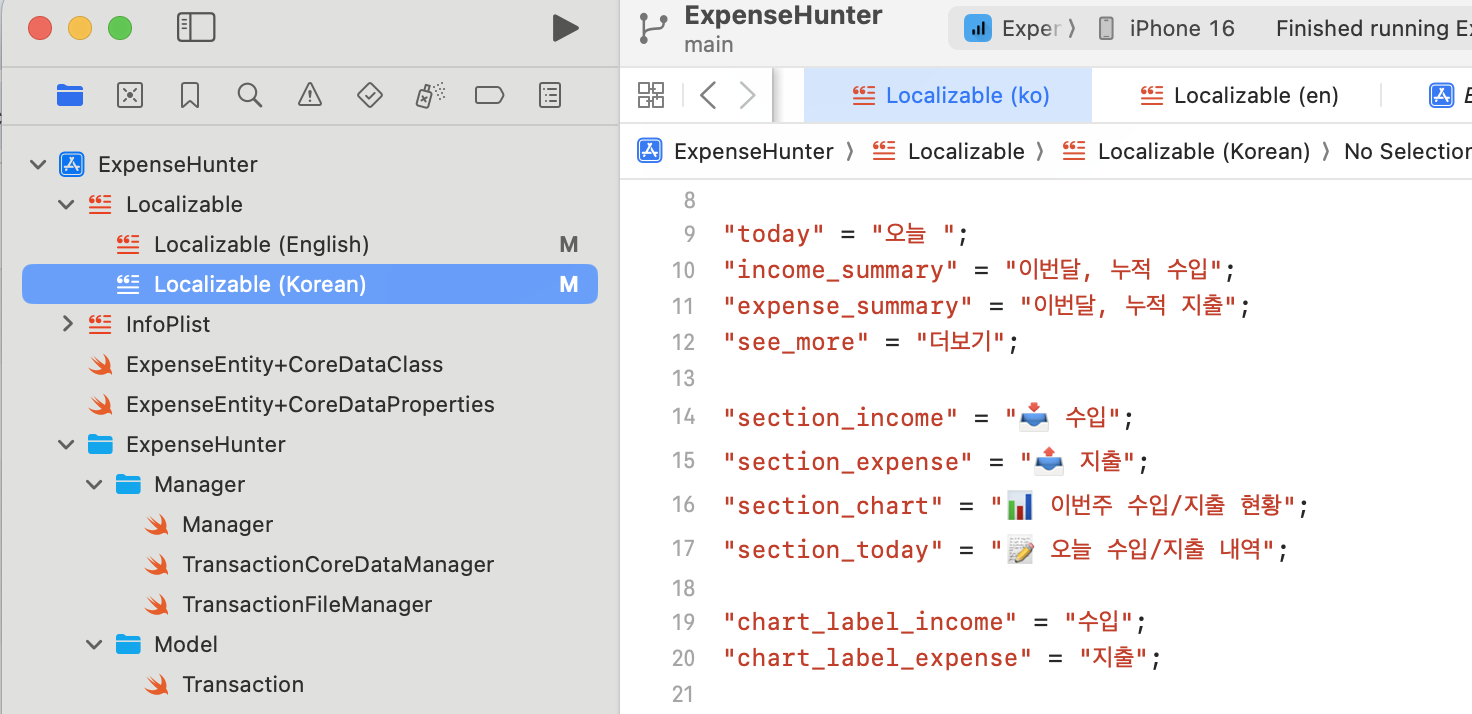Click the main branch label
The height and width of the screenshot is (714, 1472).
tap(708, 45)
